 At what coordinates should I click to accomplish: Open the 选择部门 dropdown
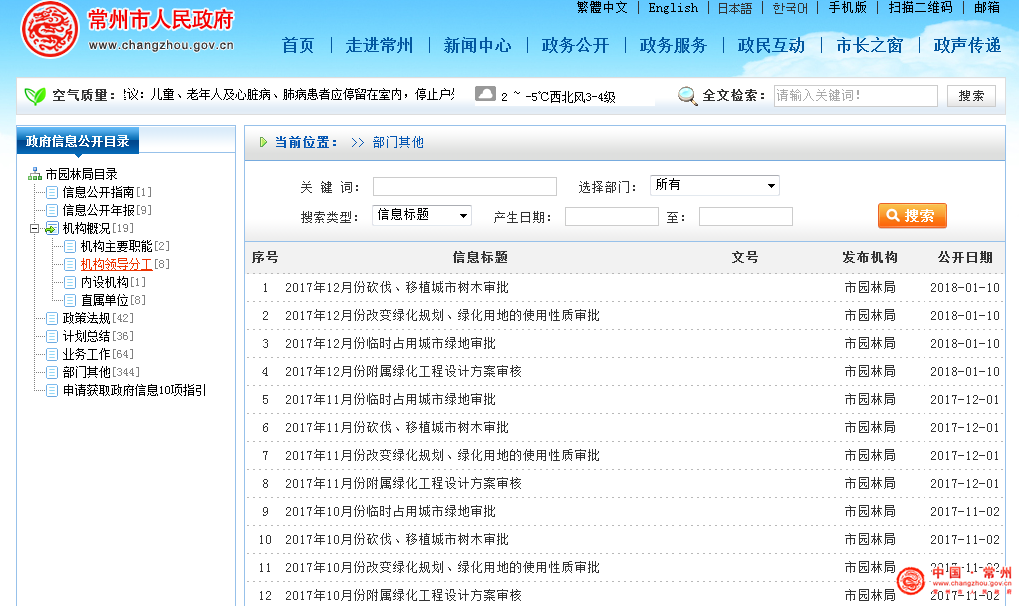click(714, 186)
